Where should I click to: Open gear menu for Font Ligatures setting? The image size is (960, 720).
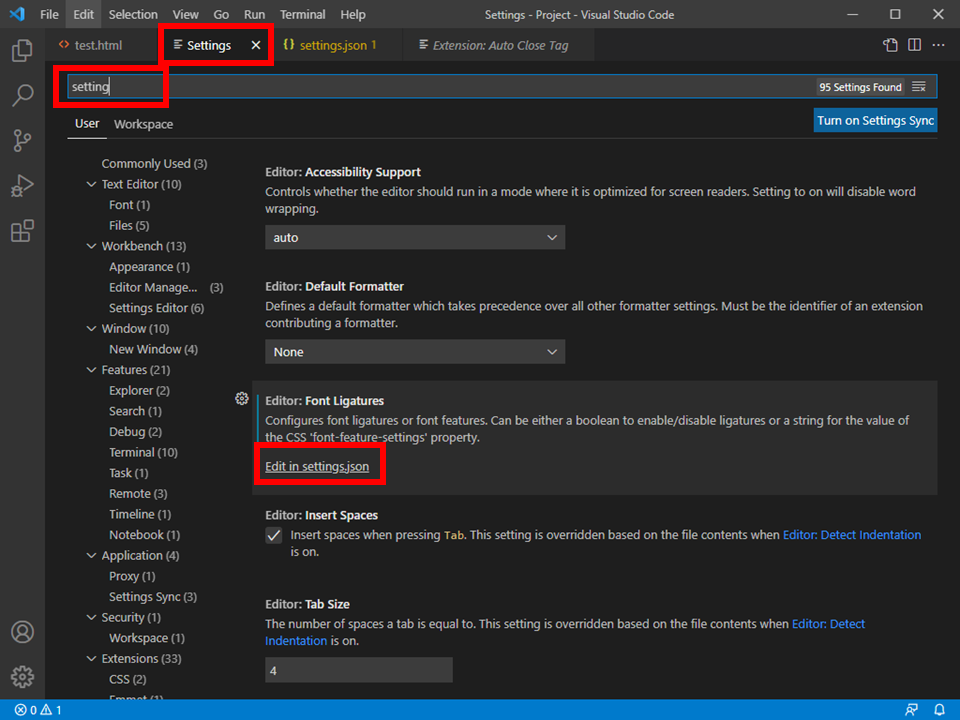242,399
